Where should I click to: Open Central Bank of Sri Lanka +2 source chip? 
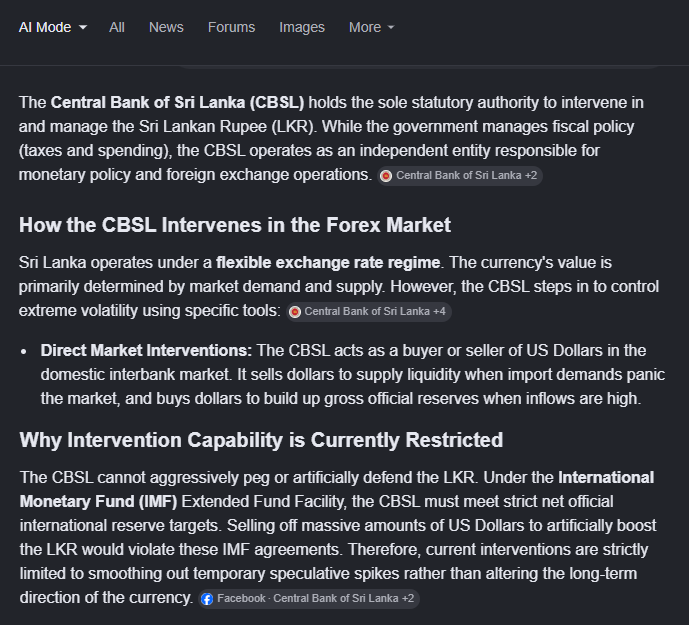click(460, 175)
